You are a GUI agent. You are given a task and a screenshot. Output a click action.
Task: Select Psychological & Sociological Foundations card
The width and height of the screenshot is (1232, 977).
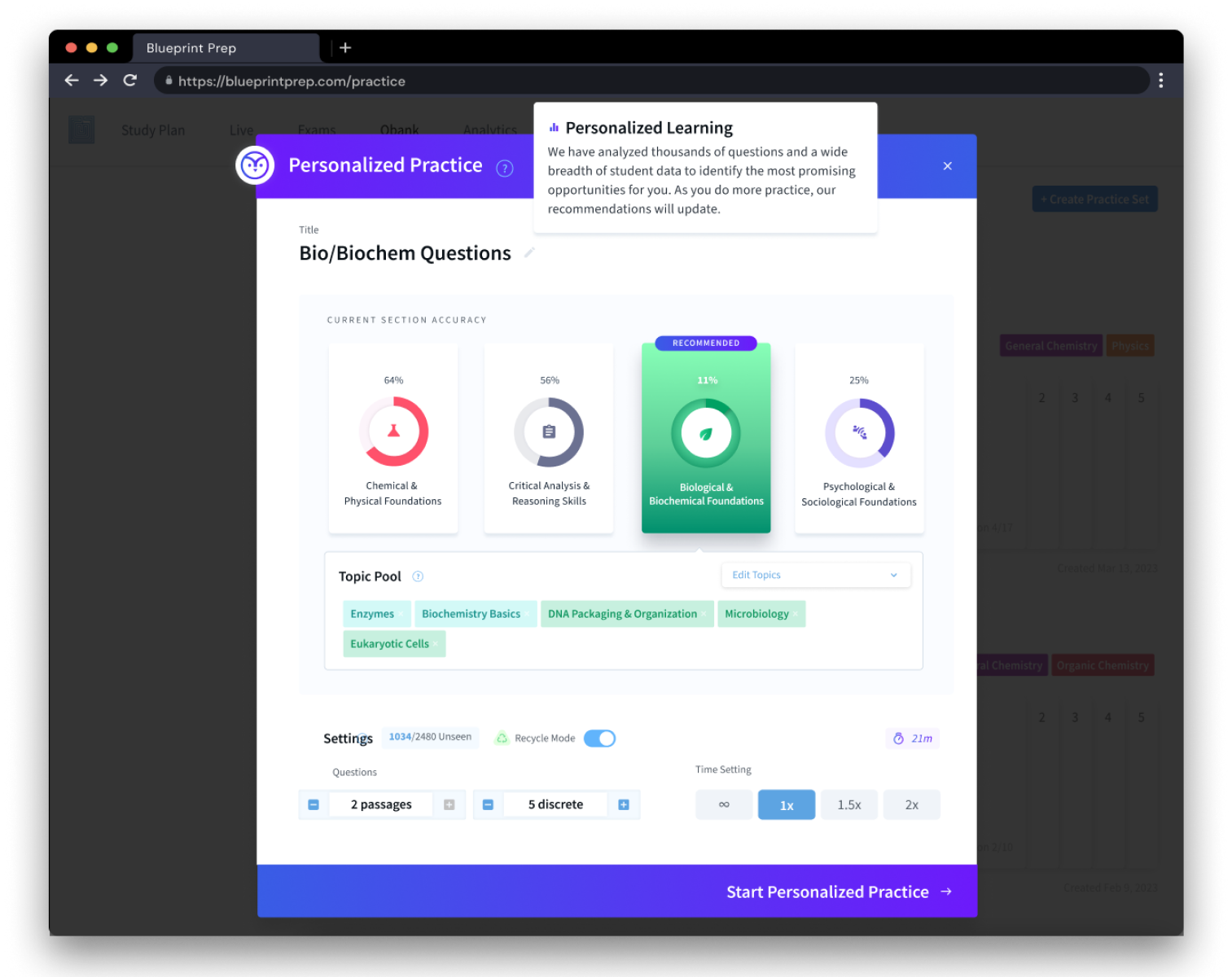859,439
